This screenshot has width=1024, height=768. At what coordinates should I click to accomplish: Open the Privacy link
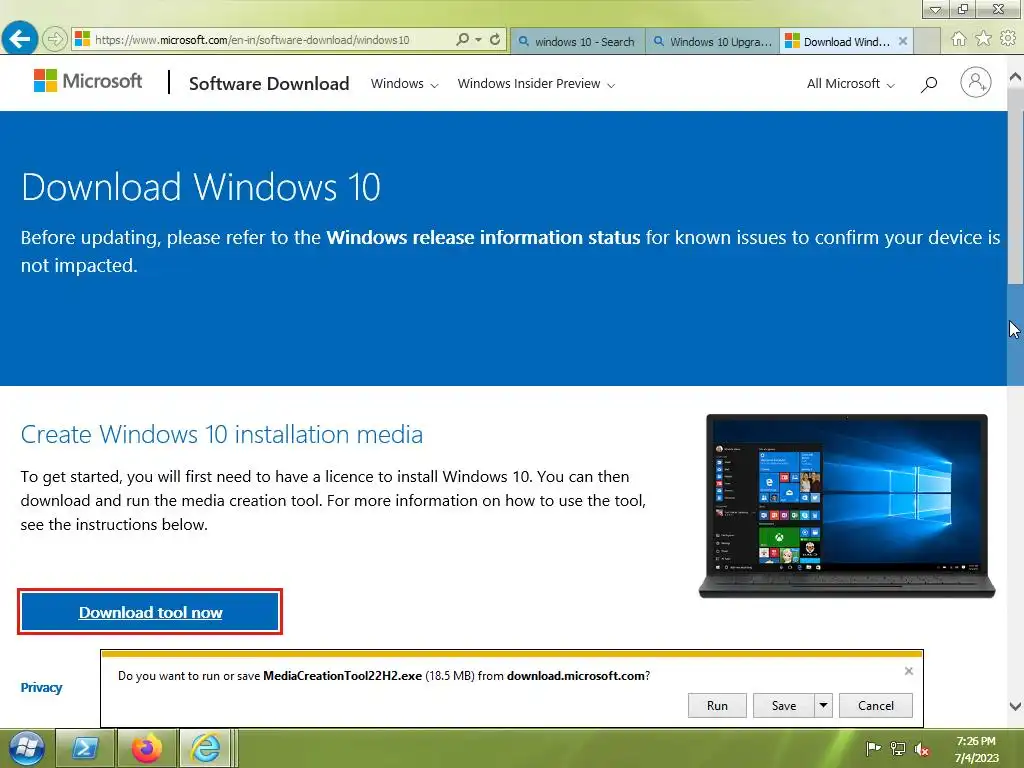click(41, 687)
